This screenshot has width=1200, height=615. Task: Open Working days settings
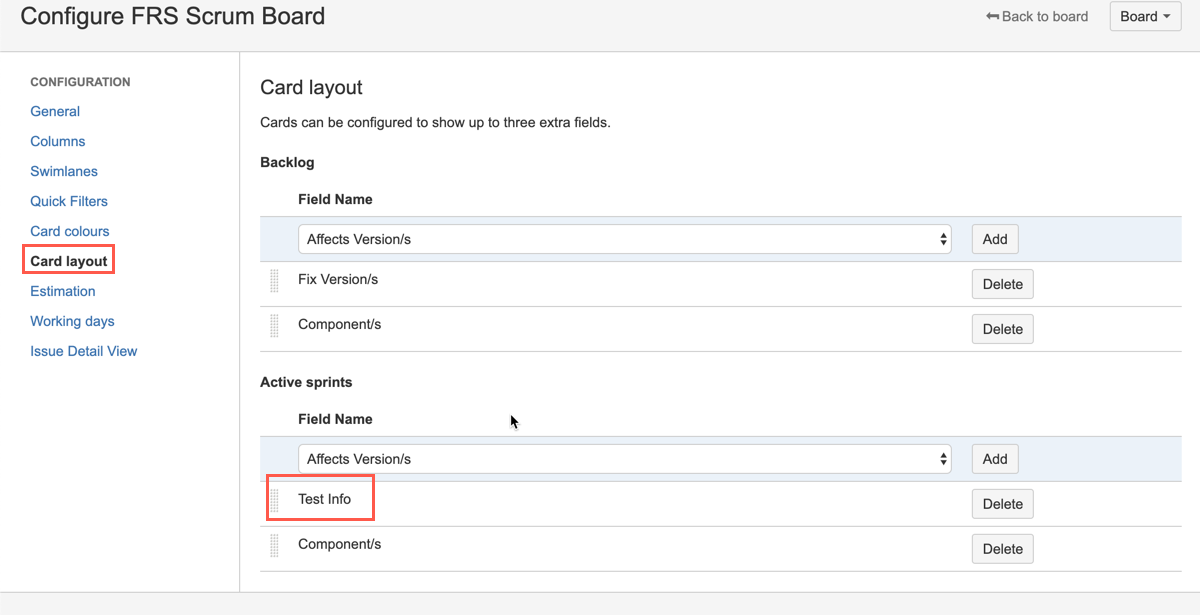[x=72, y=321]
